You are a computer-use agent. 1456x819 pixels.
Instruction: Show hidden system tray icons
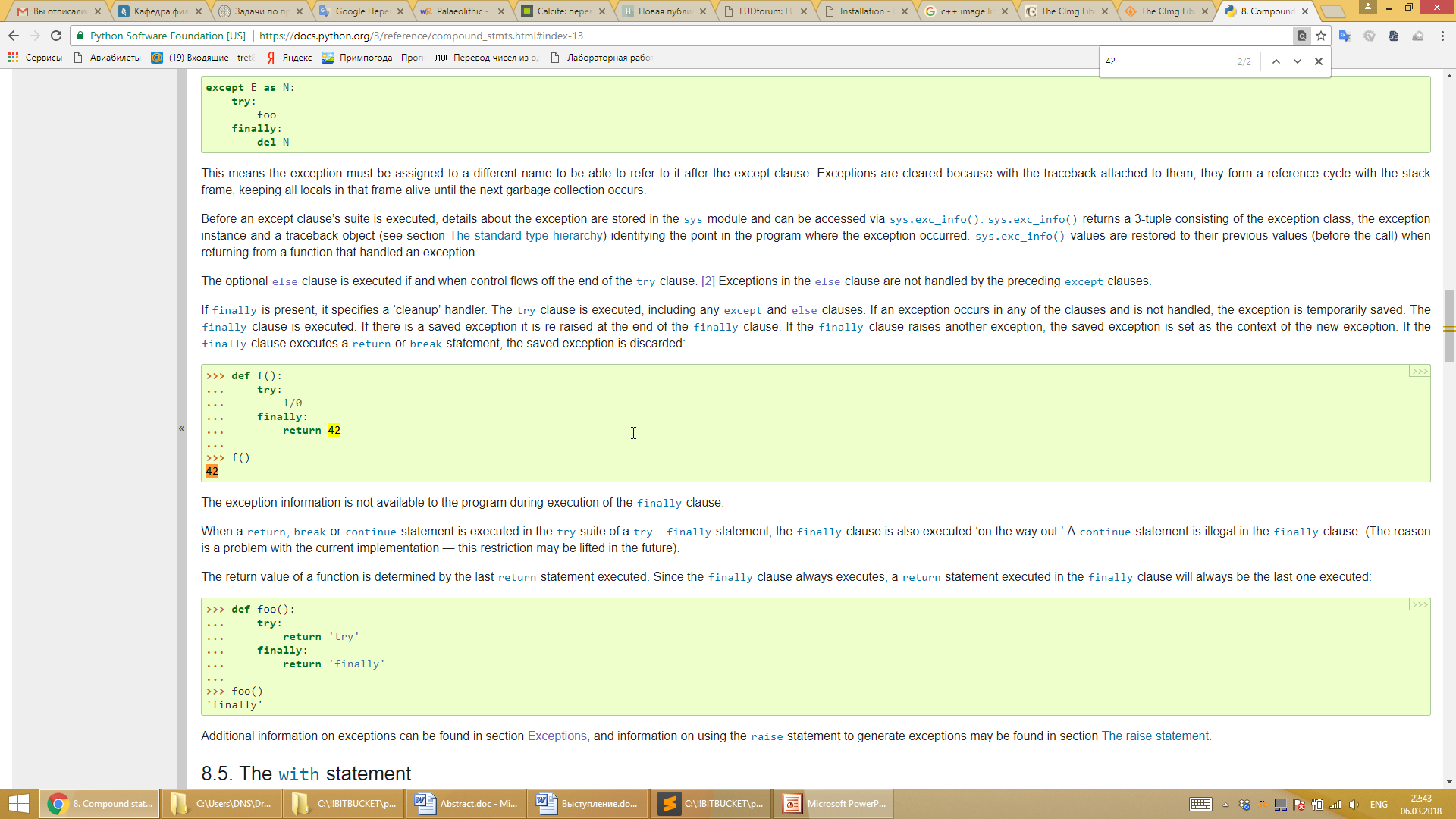[1225, 805]
